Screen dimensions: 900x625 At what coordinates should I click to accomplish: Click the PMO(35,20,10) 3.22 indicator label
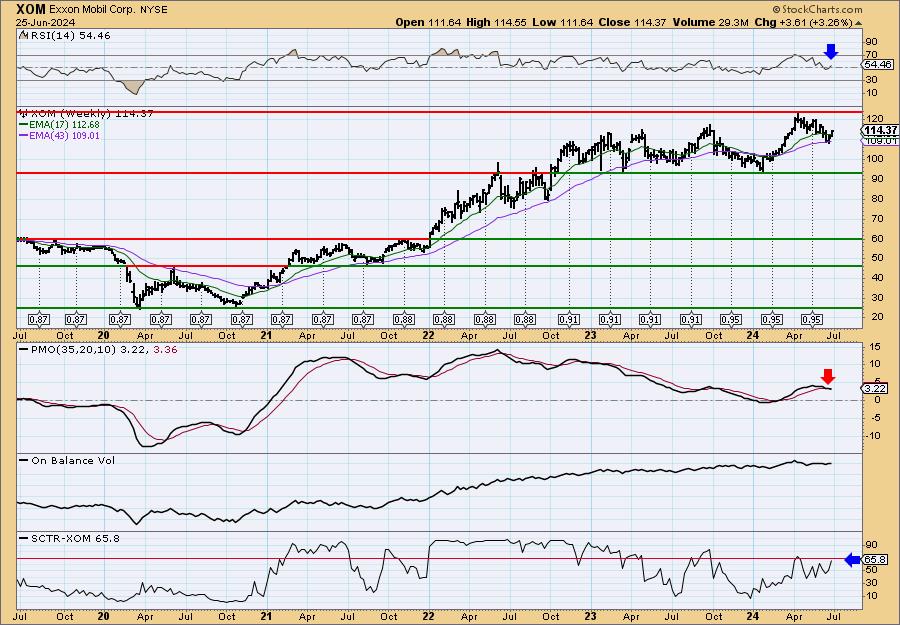pos(89,349)
